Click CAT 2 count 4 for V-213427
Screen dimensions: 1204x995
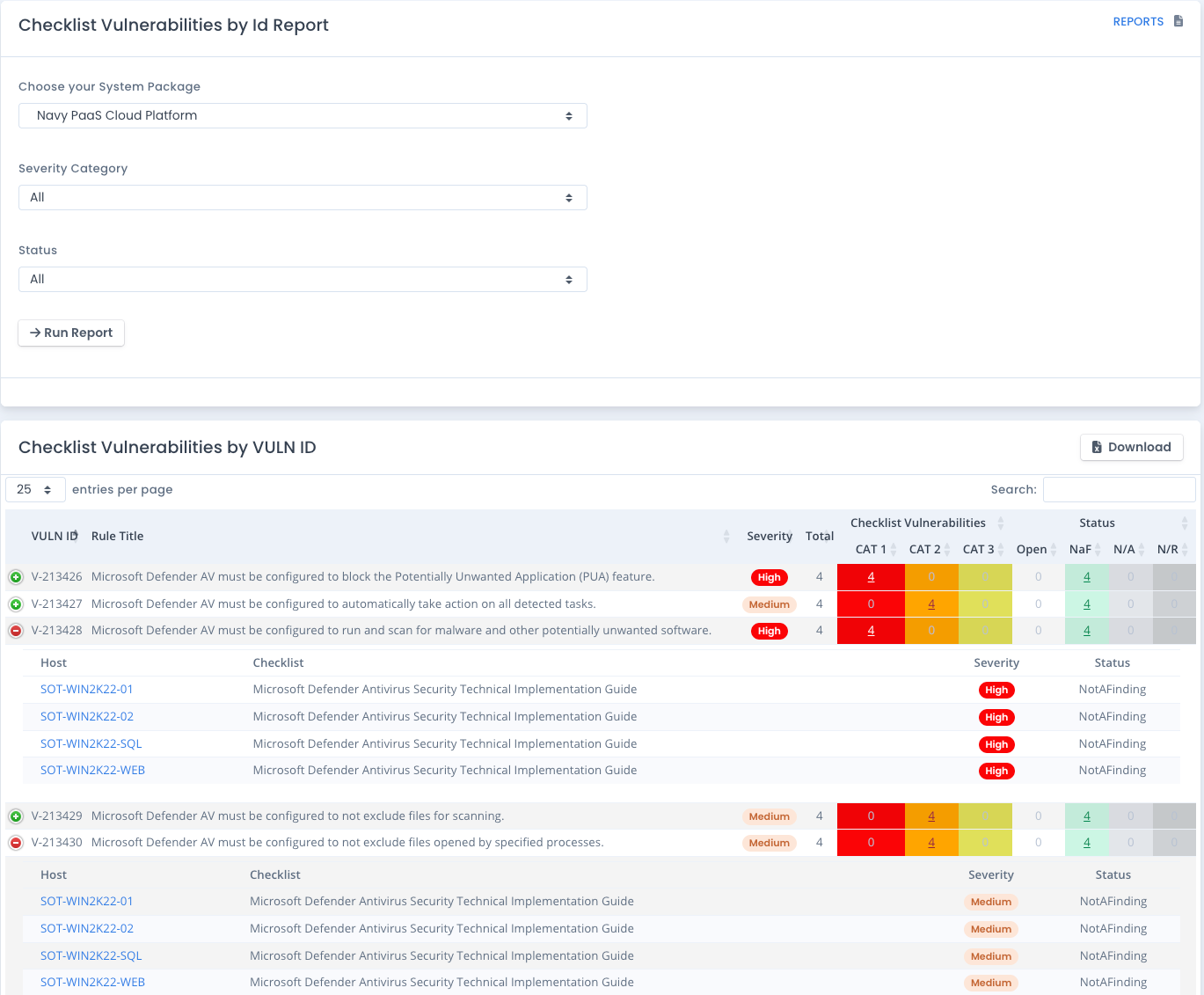tap(931, 604)
